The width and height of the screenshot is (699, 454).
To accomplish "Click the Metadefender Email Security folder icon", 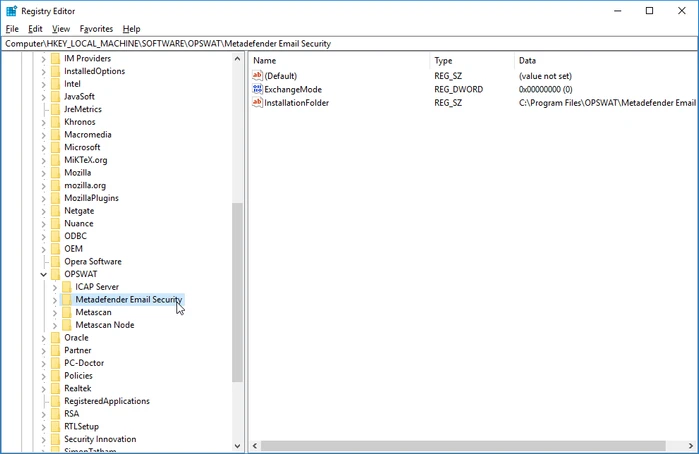I will point(66,300).
